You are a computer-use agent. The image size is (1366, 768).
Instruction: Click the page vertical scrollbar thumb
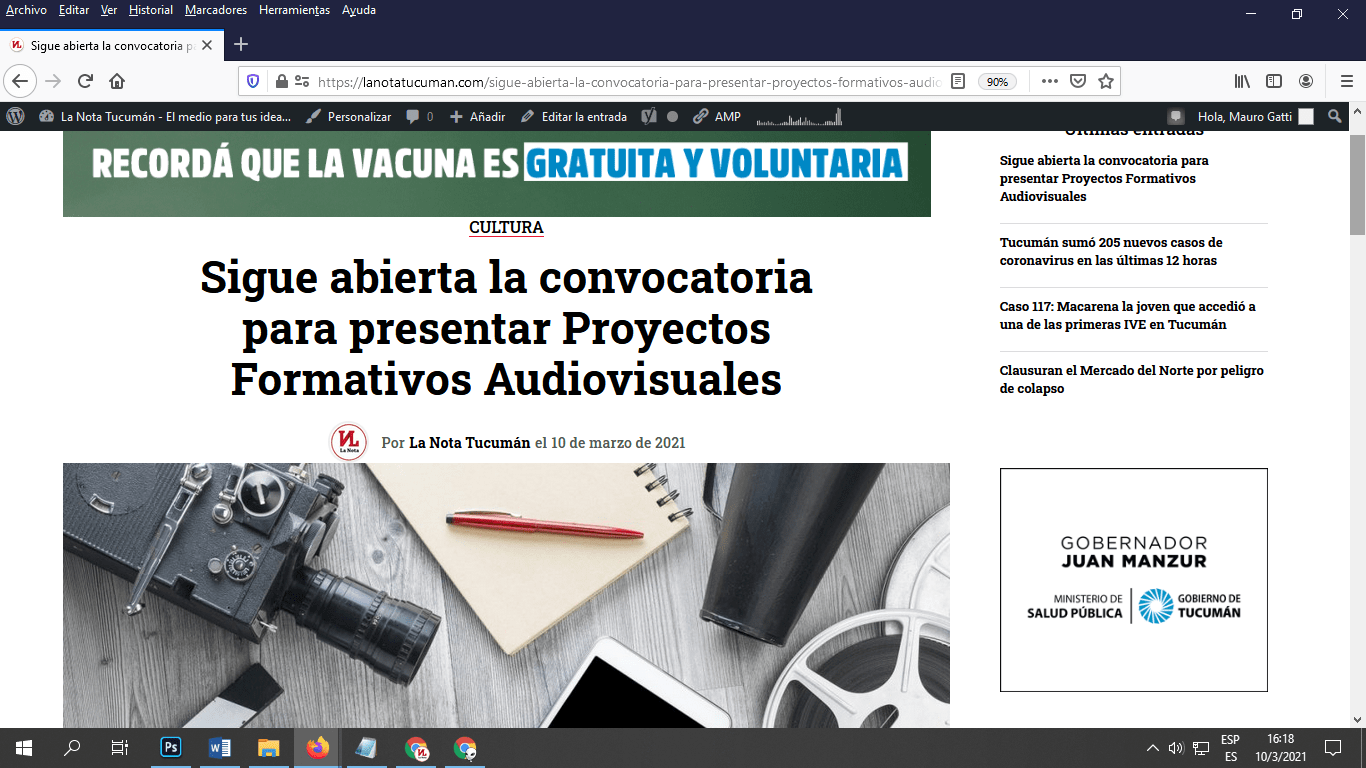1357,185
